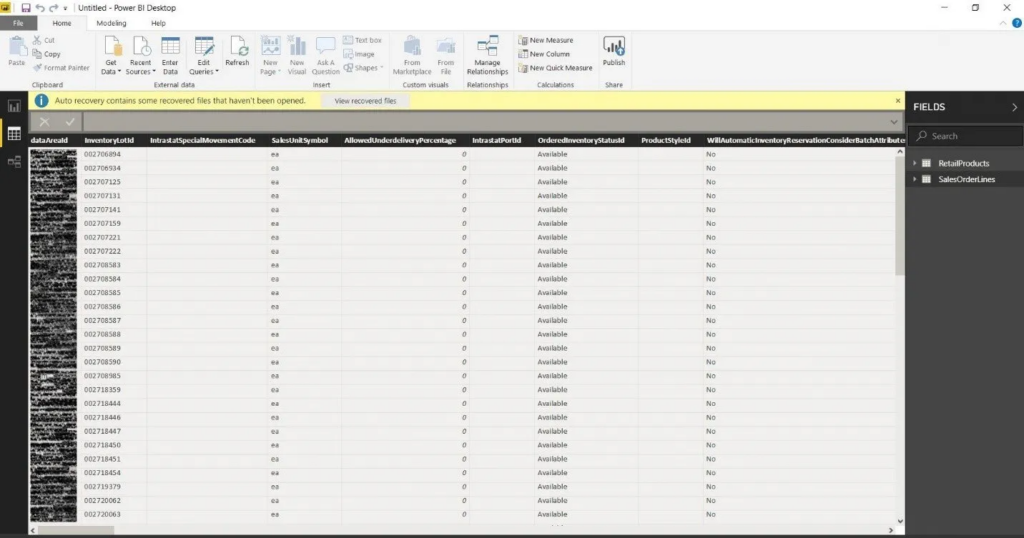Click the Fields Search box
This screenshot has height=538, width=1024.
coord(966,136)
